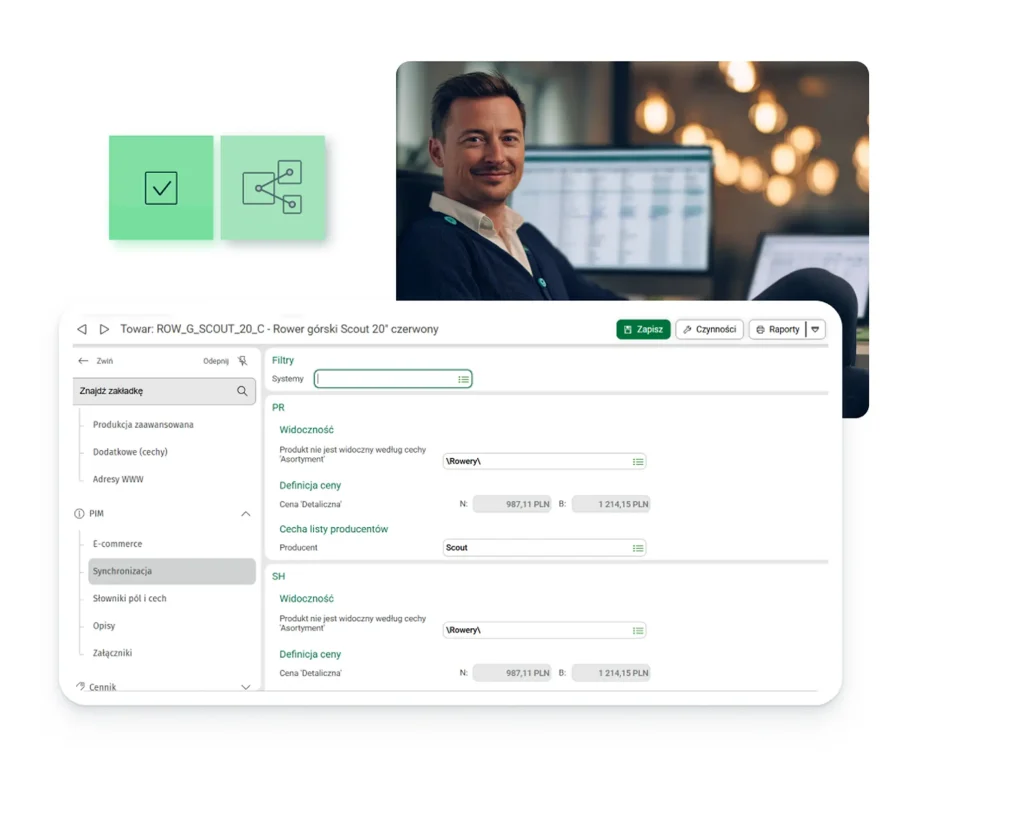Go to previous record arrow
Screen dimensions: 1024x837
tap(82, 329)
